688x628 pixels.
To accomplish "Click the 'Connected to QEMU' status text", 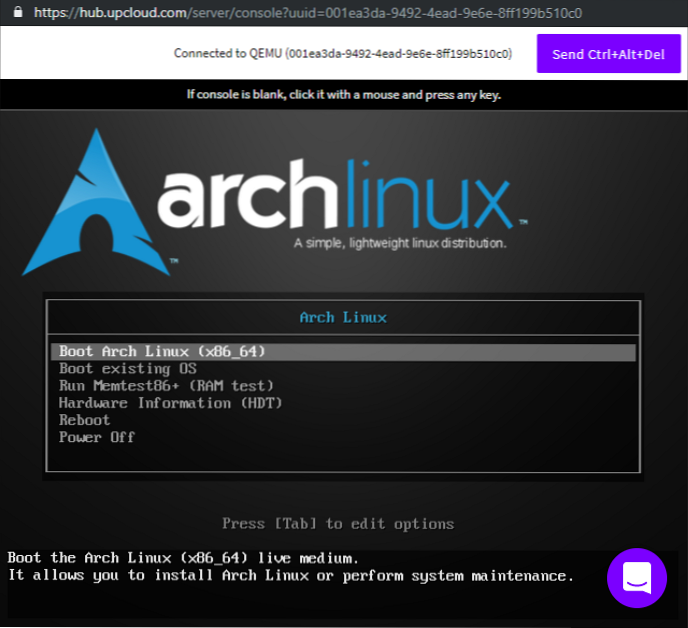I will point(342,54).
